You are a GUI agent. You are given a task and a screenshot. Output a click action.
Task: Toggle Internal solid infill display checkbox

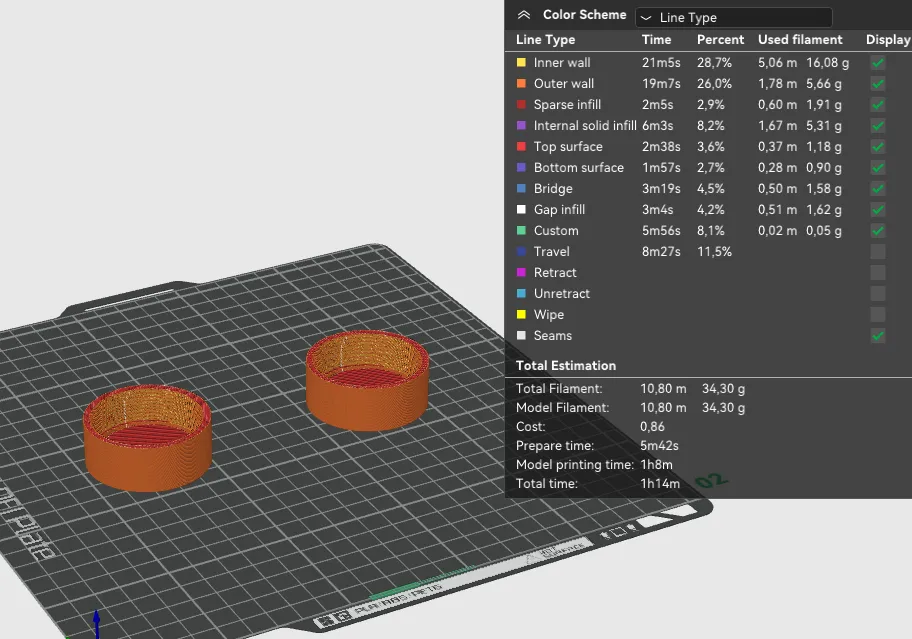[x=878, y=126]
